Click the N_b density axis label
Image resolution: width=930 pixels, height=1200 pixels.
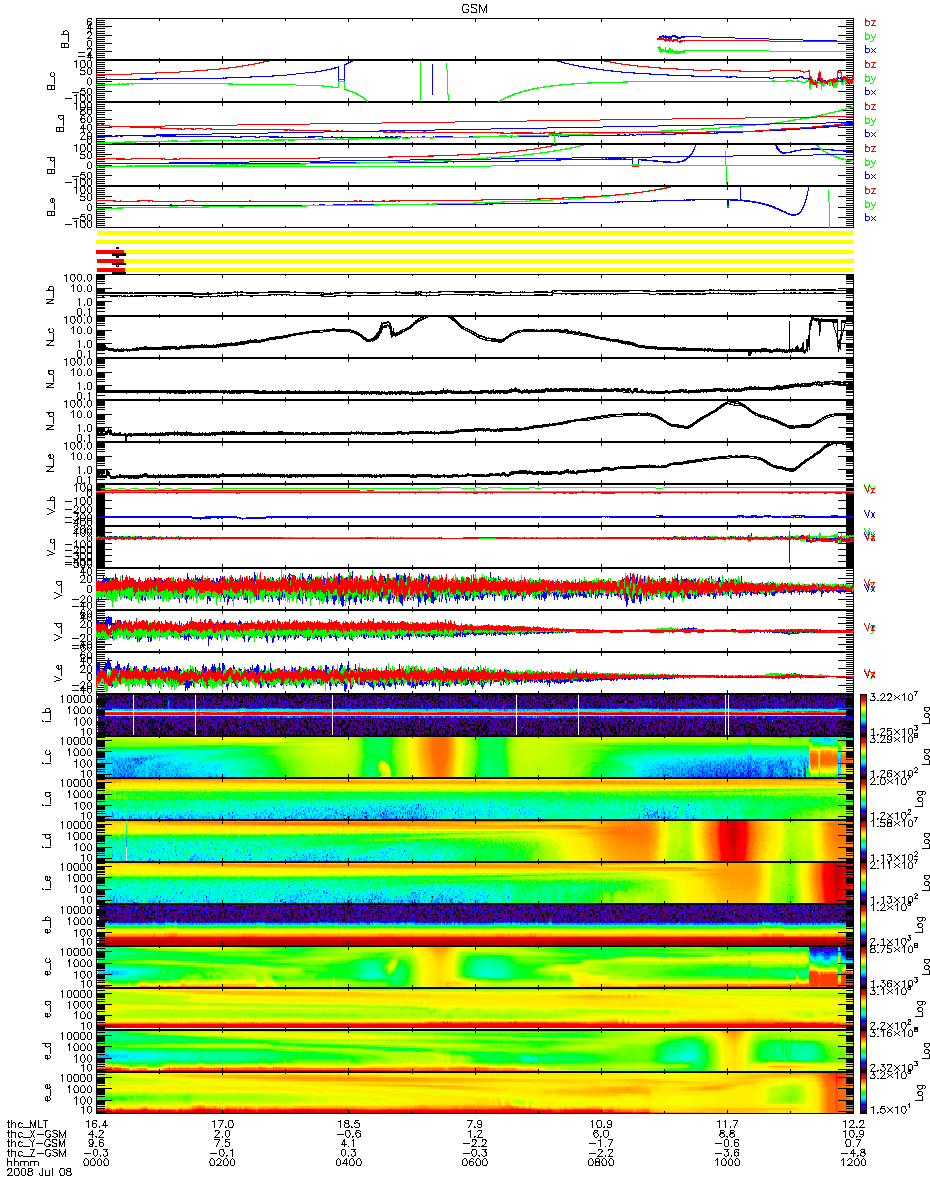(49, 293)
